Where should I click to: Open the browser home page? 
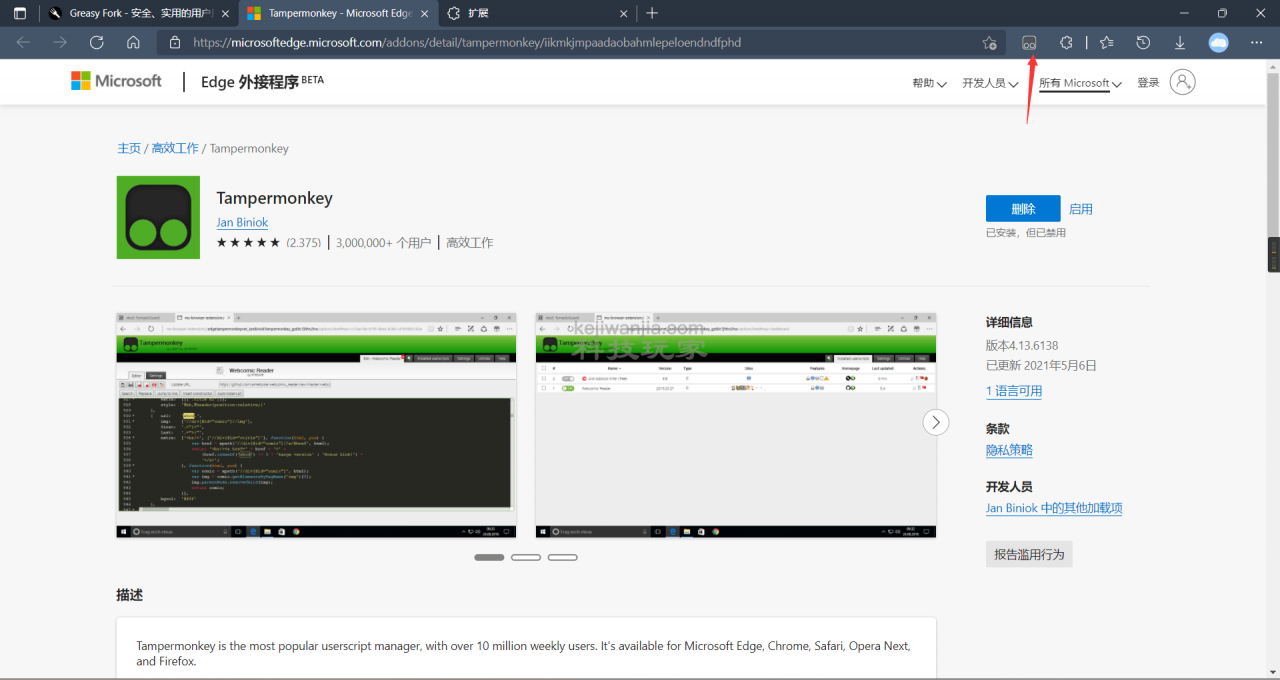[133, 43]
